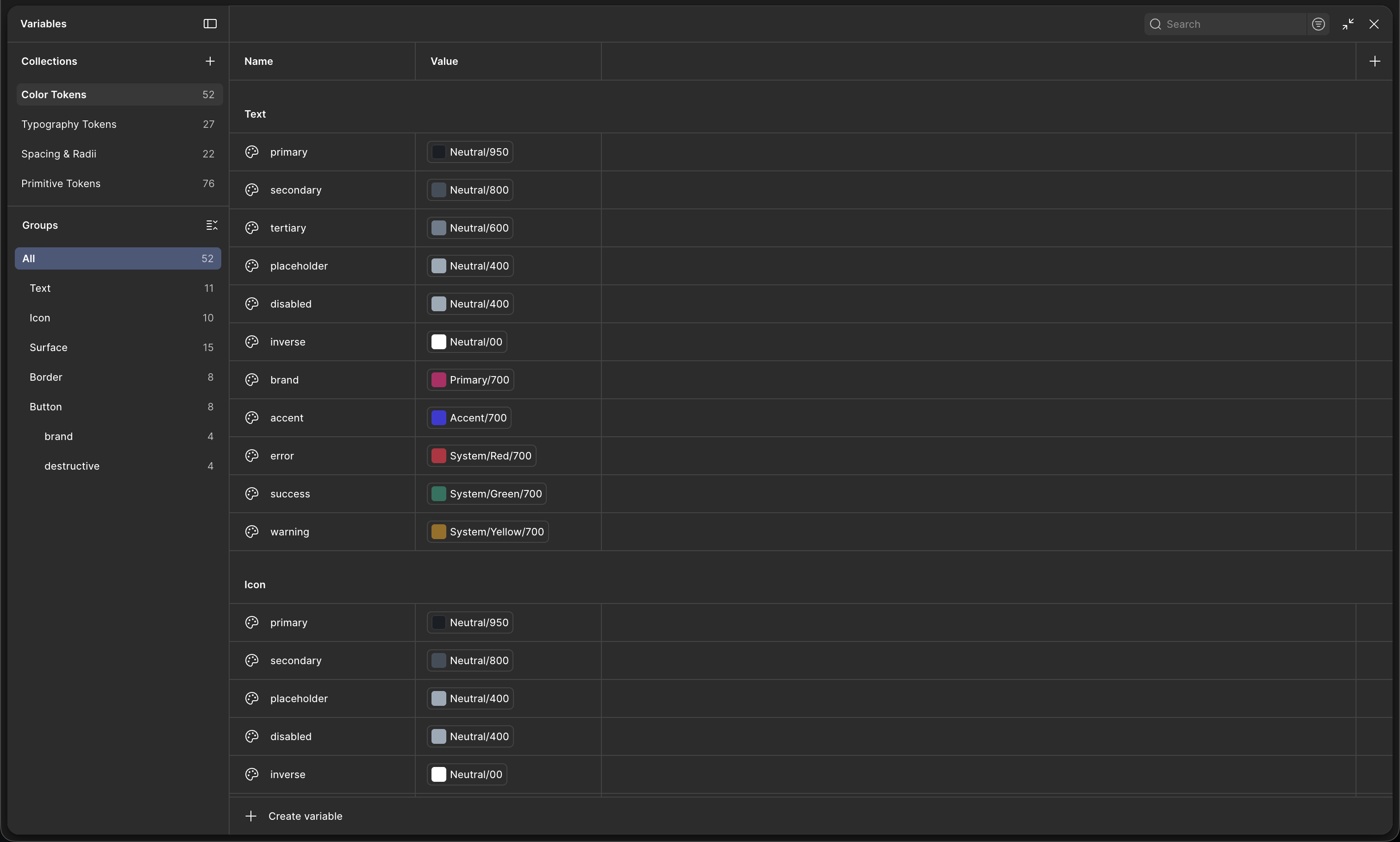1400x842 pixels.
Task: Select the brand subgroup under Button
Action: tap(118, 436)
